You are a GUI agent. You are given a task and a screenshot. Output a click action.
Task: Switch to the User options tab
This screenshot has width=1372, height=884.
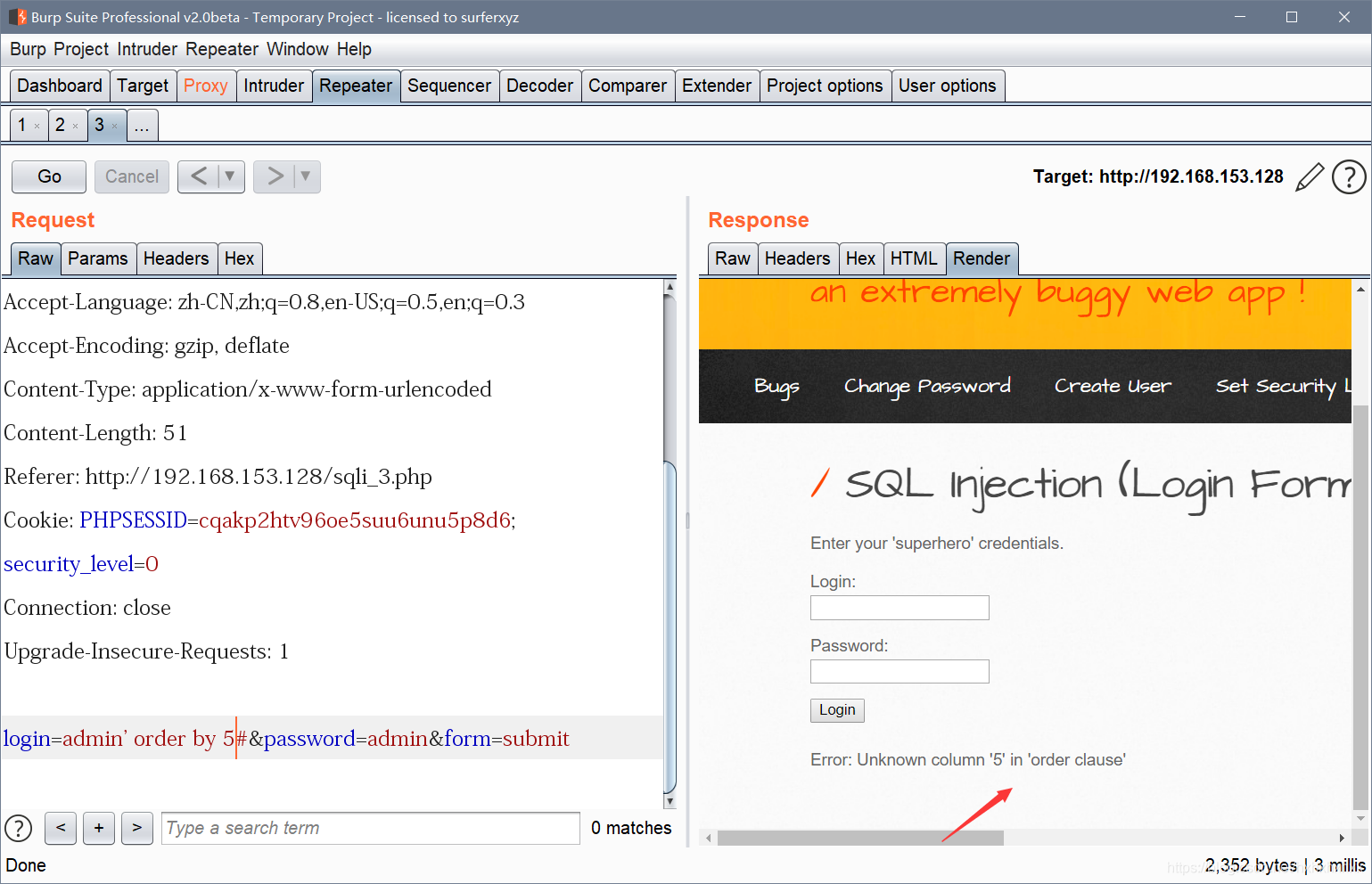[948, 86]
